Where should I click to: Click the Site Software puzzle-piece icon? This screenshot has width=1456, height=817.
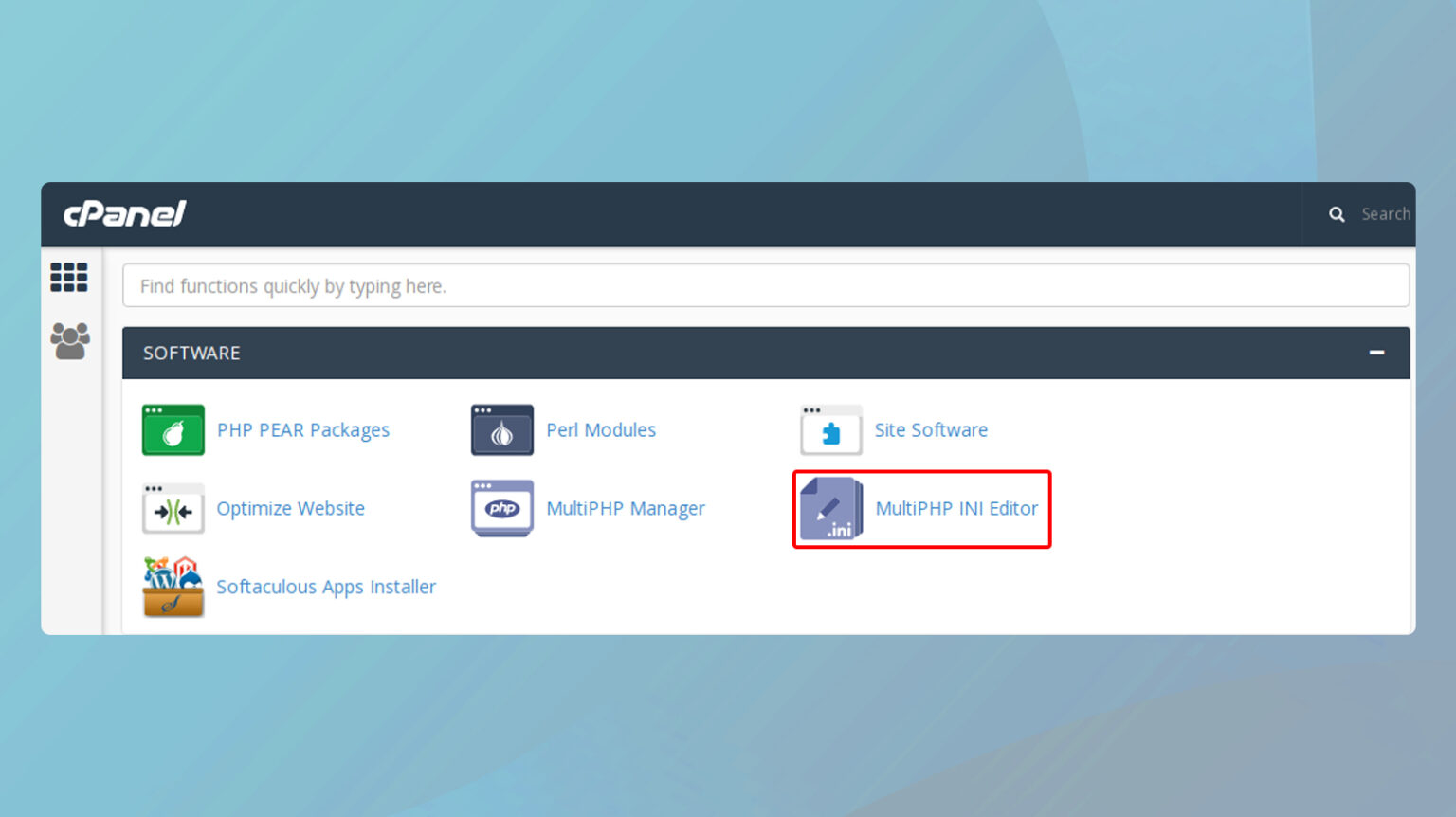[829, 429]
